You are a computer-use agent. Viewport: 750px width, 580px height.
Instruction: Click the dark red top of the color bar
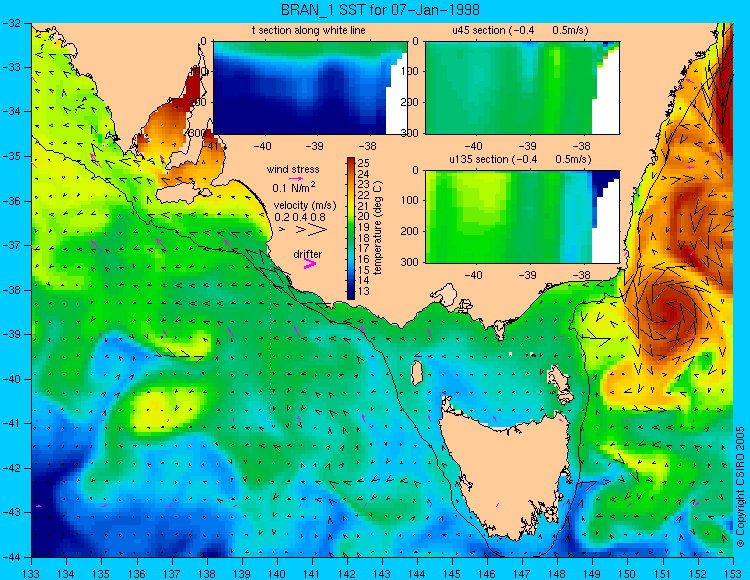[351, 161]
